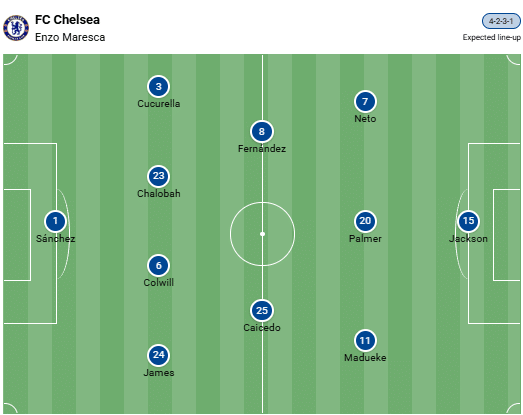Open the FC Chelsea team name link
The height and width of the screenshot is (415, 523).
click(x=67, y=20)
